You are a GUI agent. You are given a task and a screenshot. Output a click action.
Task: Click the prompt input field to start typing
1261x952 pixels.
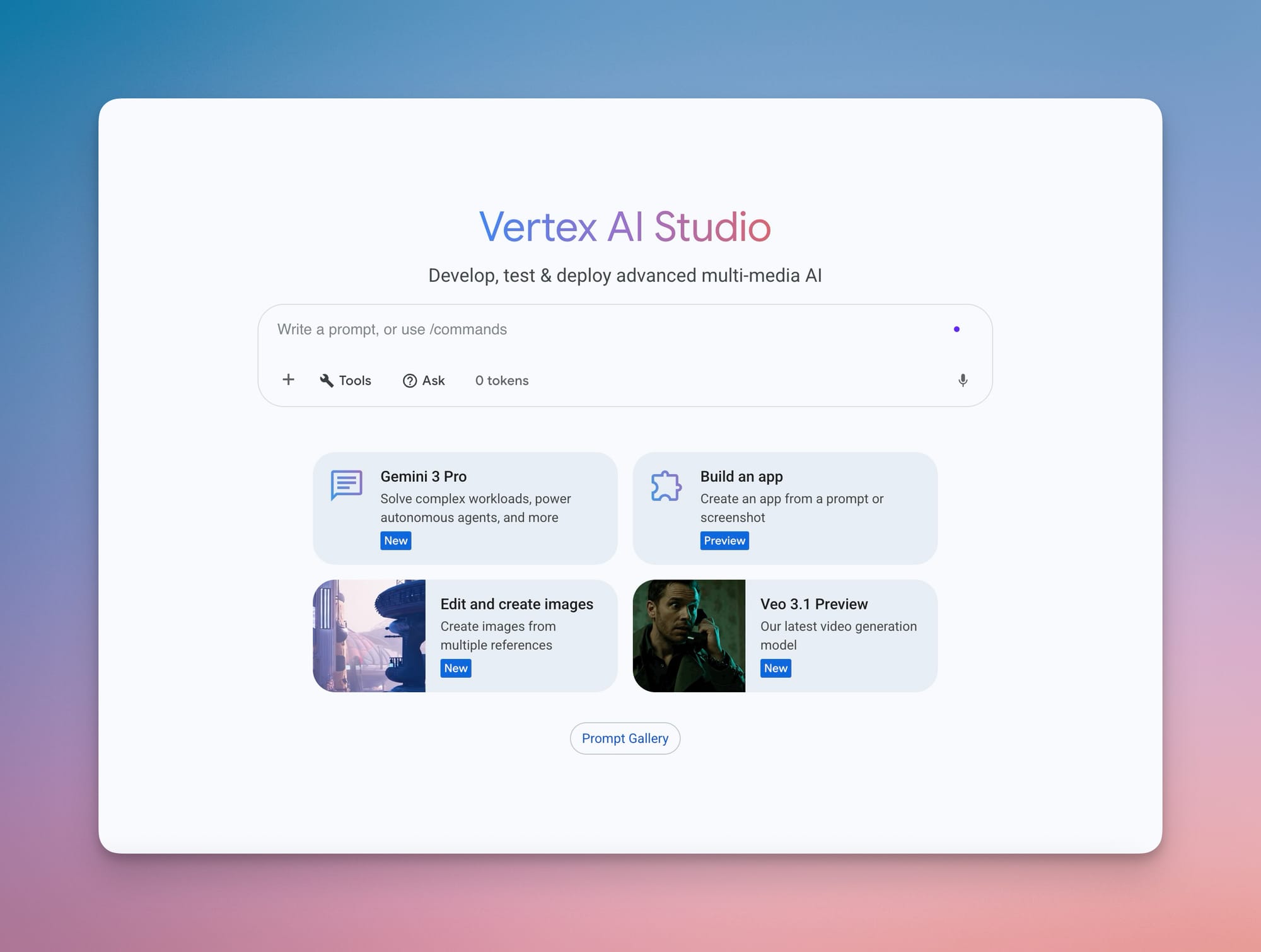567,329
